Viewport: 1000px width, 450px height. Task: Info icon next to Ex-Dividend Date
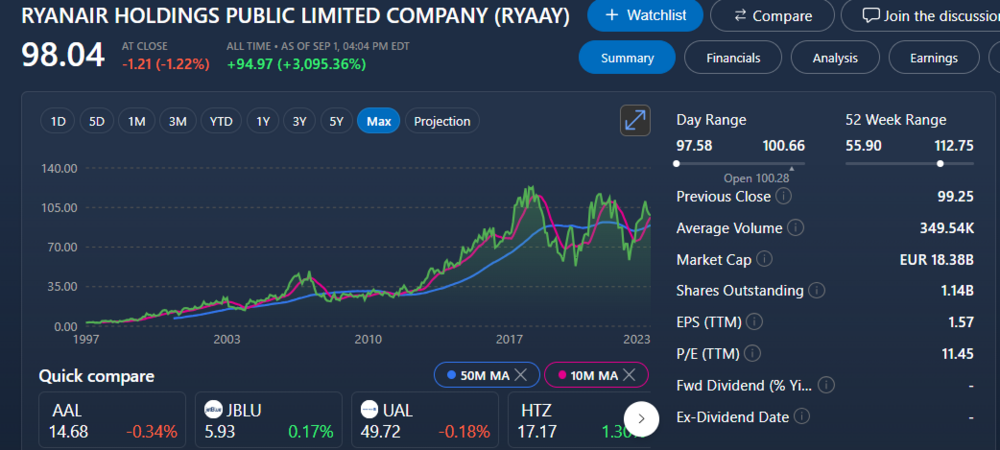point(802,416)
